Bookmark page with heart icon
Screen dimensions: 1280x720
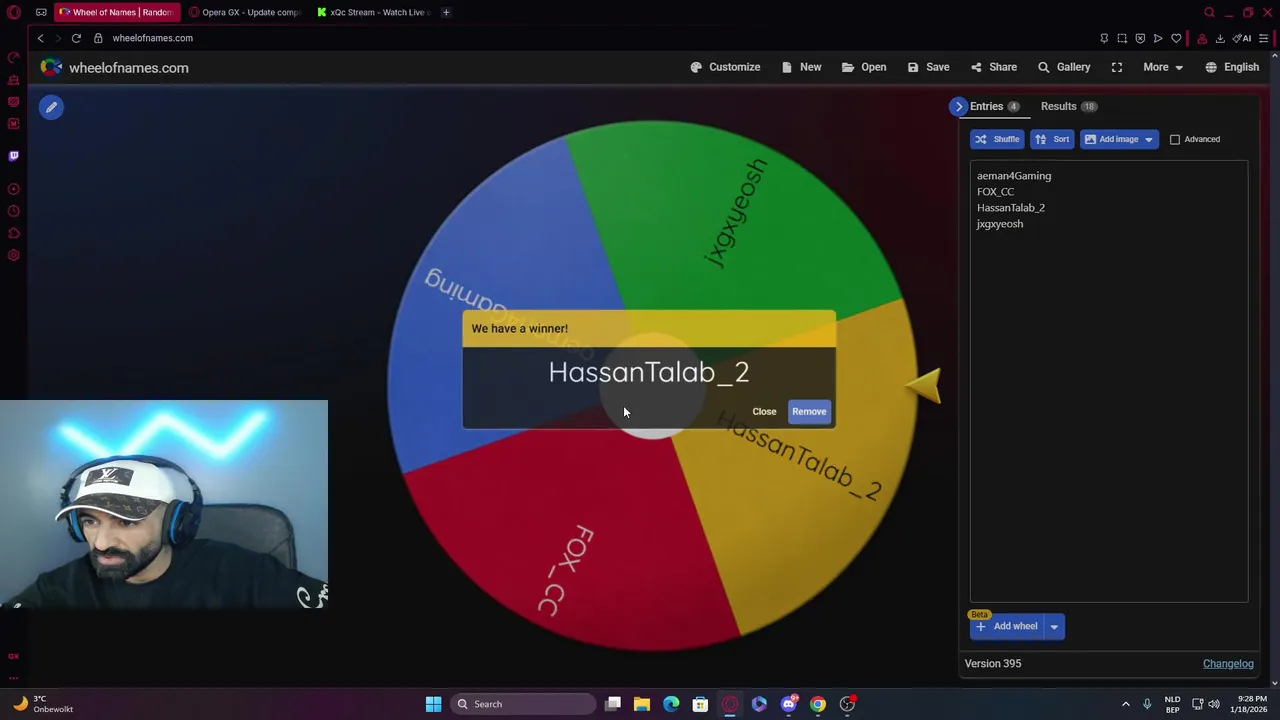(1176, 38)
